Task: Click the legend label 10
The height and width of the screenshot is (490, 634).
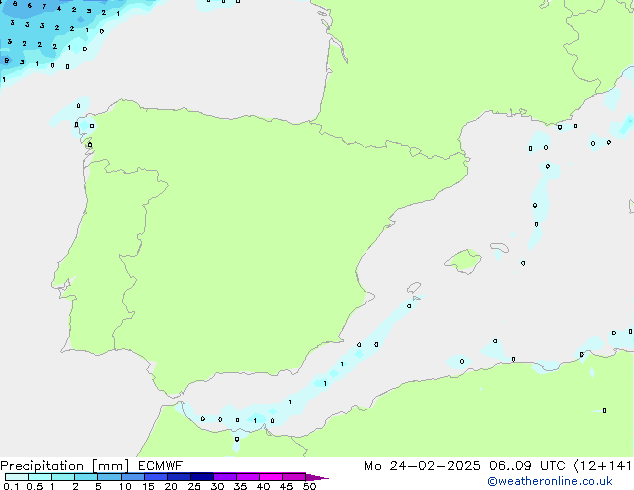Action: point(125,486)
